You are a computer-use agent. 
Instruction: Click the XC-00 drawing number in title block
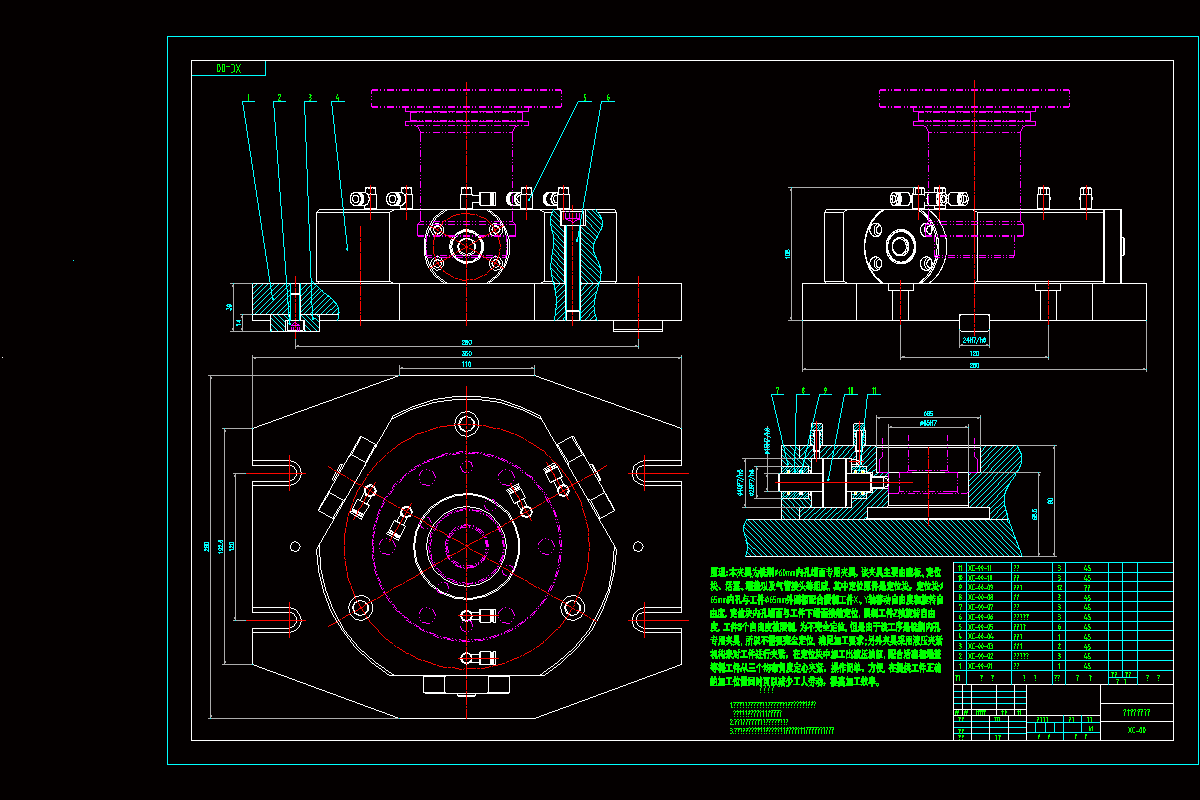click(x=1136, y=730)
